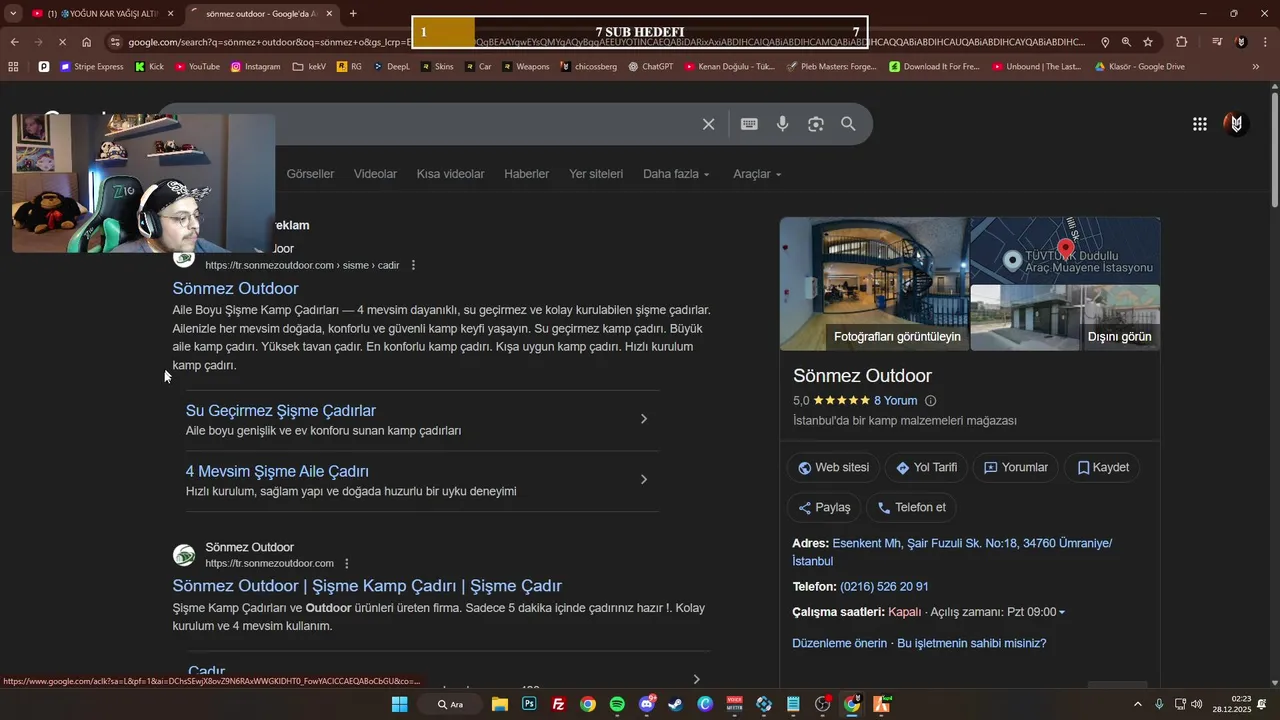This screenshot has height=720, width=1280.
Task: Go back to the previous page
Action: point(14,42)
